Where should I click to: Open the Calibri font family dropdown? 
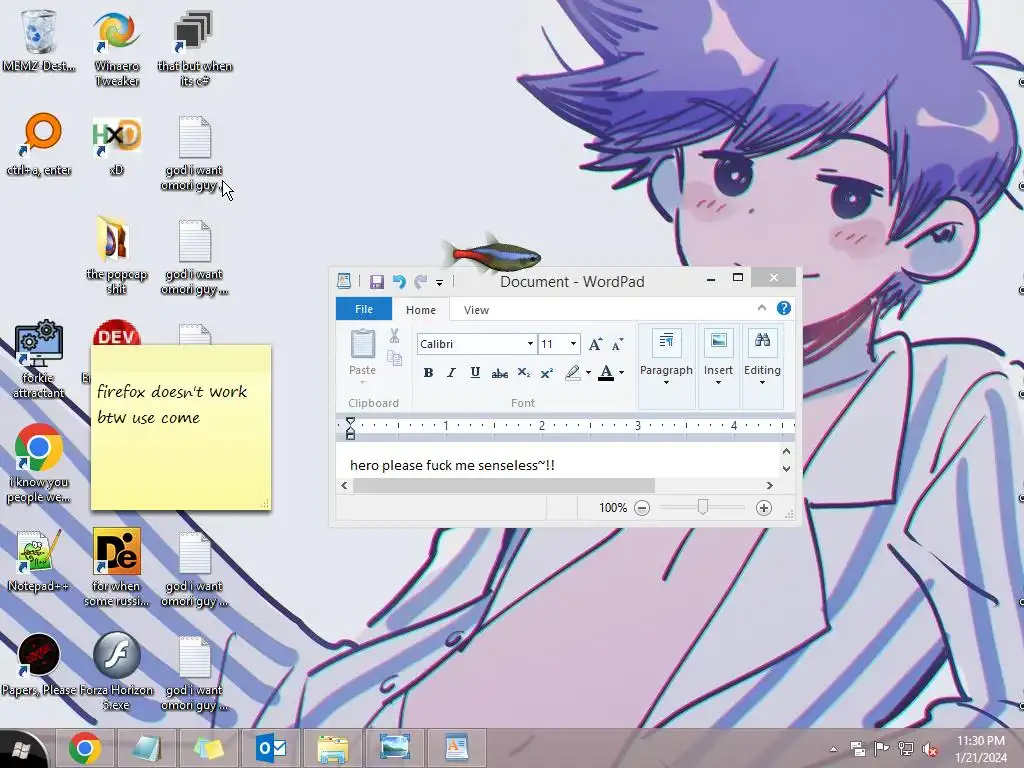[530, 344]
